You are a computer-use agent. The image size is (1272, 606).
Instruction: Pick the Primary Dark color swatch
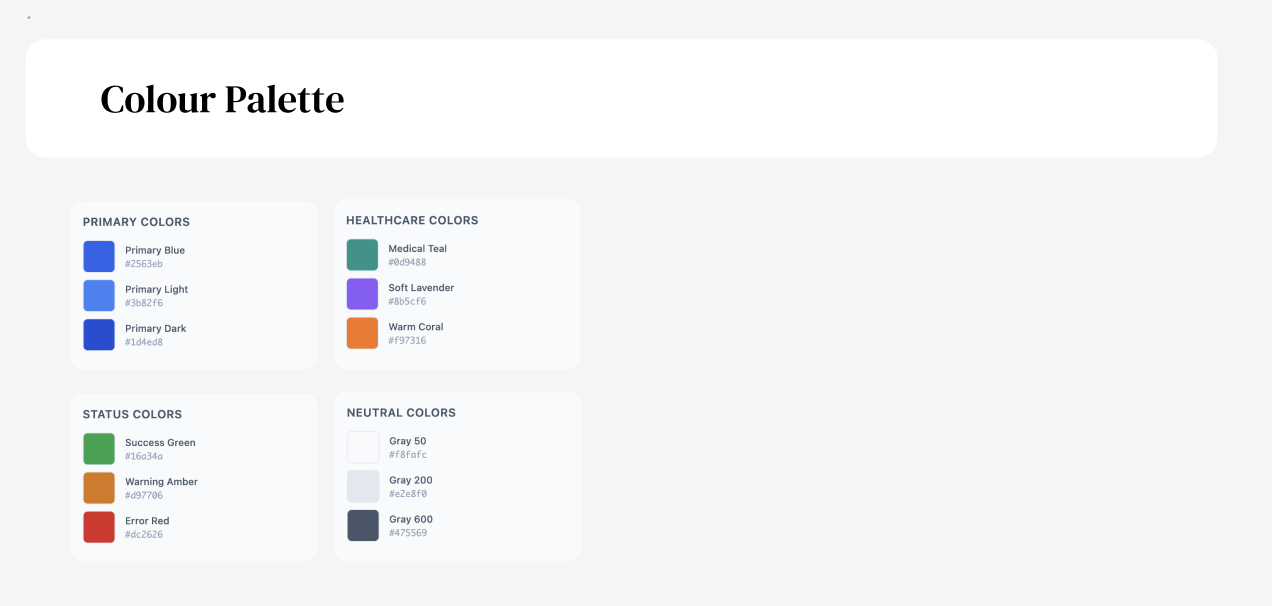point(99,335)
